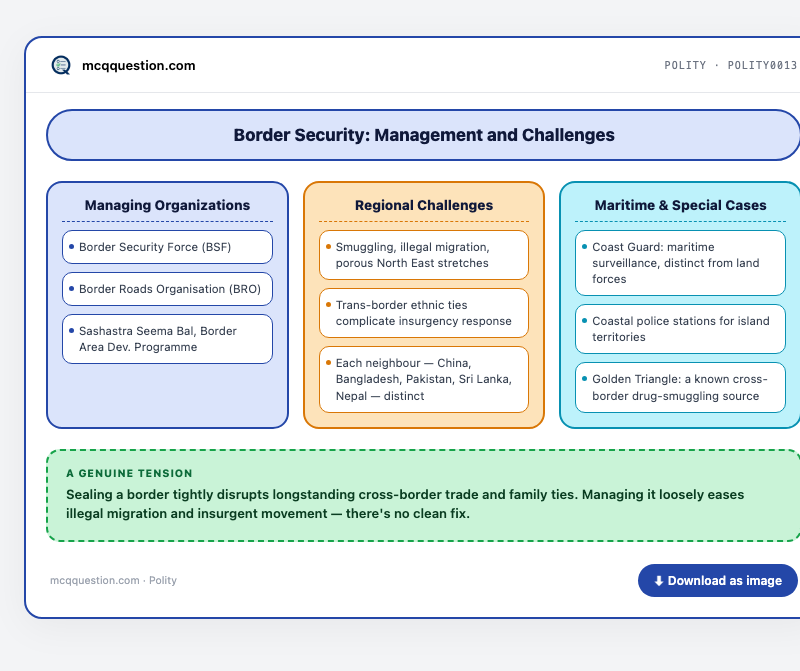Click the Each neighbour — China item
Screen dimensions: 800x671
click(424, 379)
